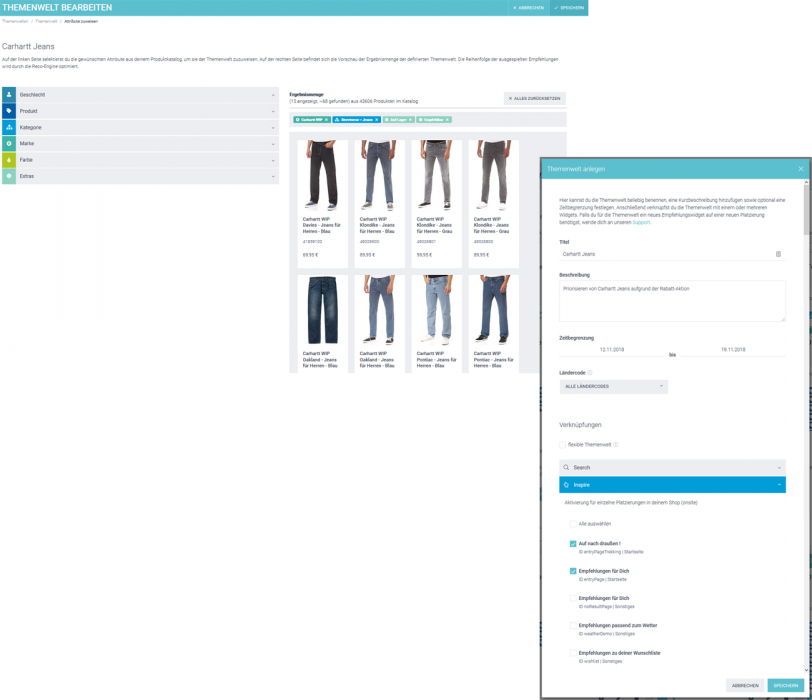Viewport: 812px width, 700px height.
Task: Click the Verknüpfungen heading in dialog
Action: tap(580, 425)
